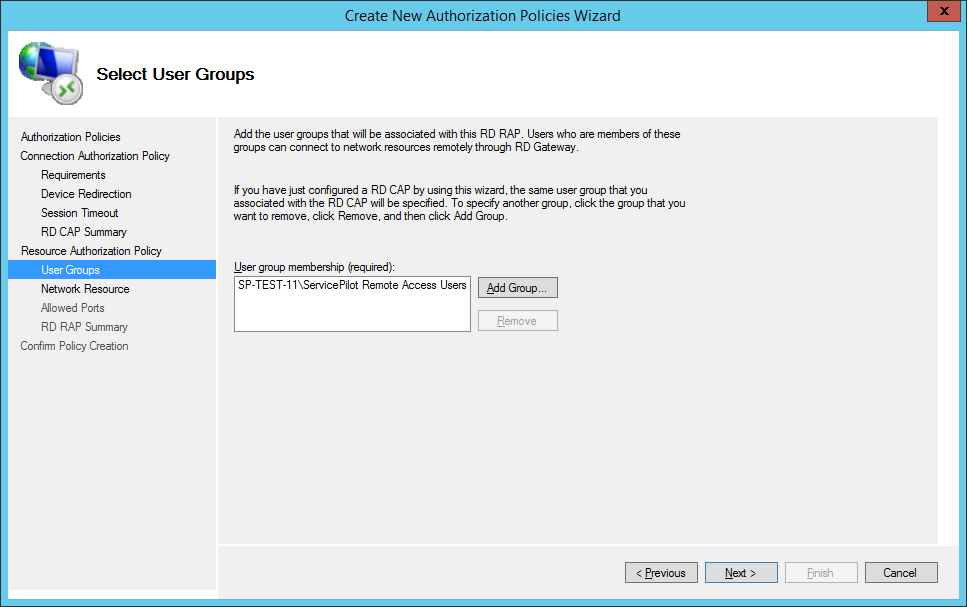Open the RD CAP Summary step
The width and height of the screenshot is (967, 607).
[84, 232]
